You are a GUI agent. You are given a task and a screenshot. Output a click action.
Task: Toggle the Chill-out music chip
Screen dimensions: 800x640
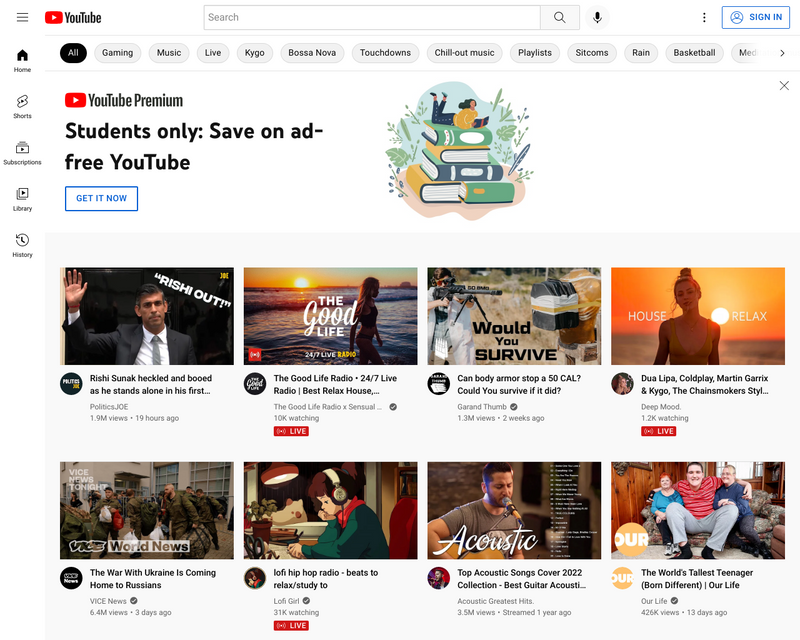pyautogui.click(x=464, y=53)
